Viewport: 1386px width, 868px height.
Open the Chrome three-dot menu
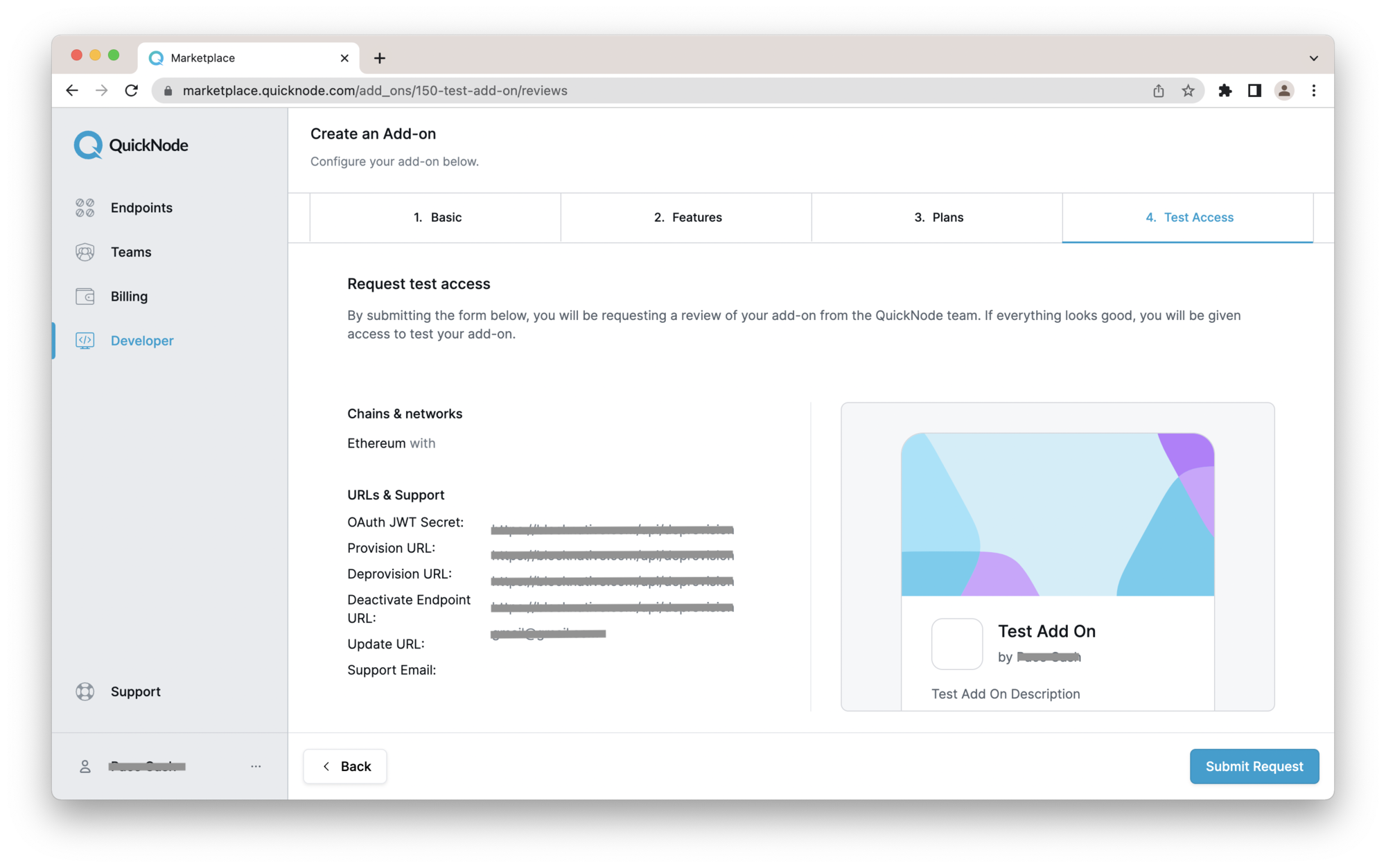(x=1314, y=91)
